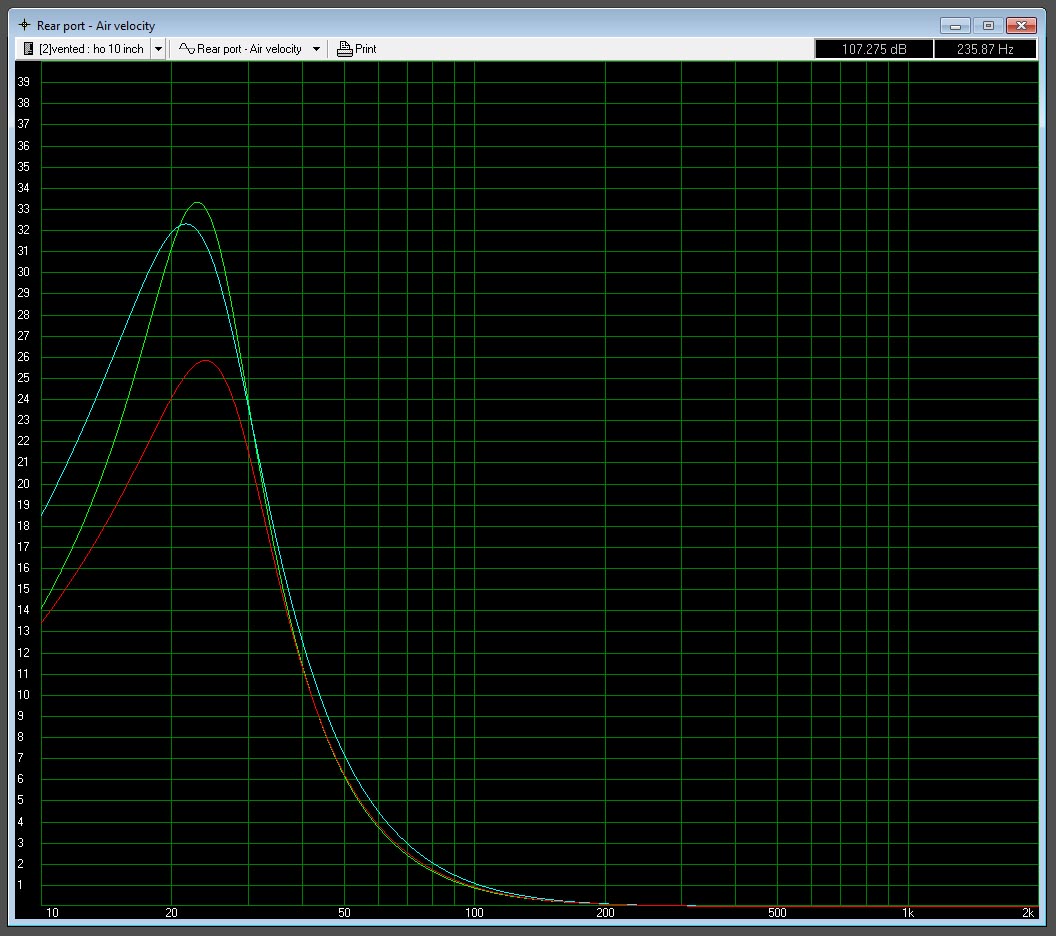The image size is (1056, 936).
Task: Click the red curve peak near 26
Action: 205,361
